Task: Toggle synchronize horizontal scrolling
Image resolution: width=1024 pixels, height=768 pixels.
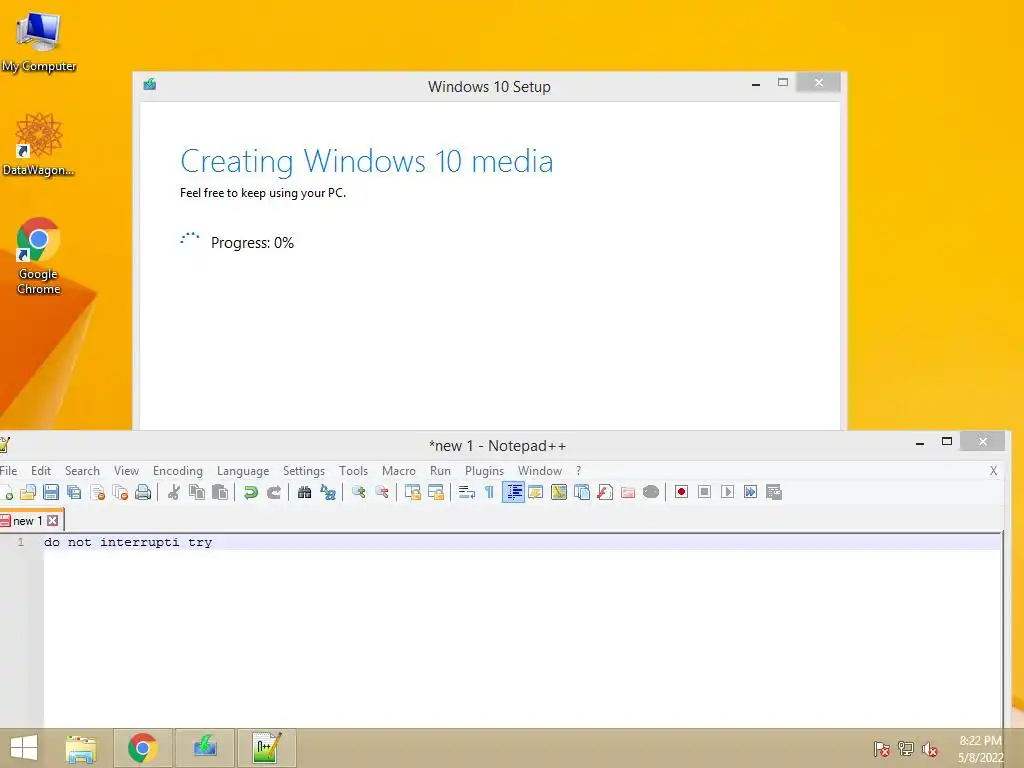Action: click(436, 492)
